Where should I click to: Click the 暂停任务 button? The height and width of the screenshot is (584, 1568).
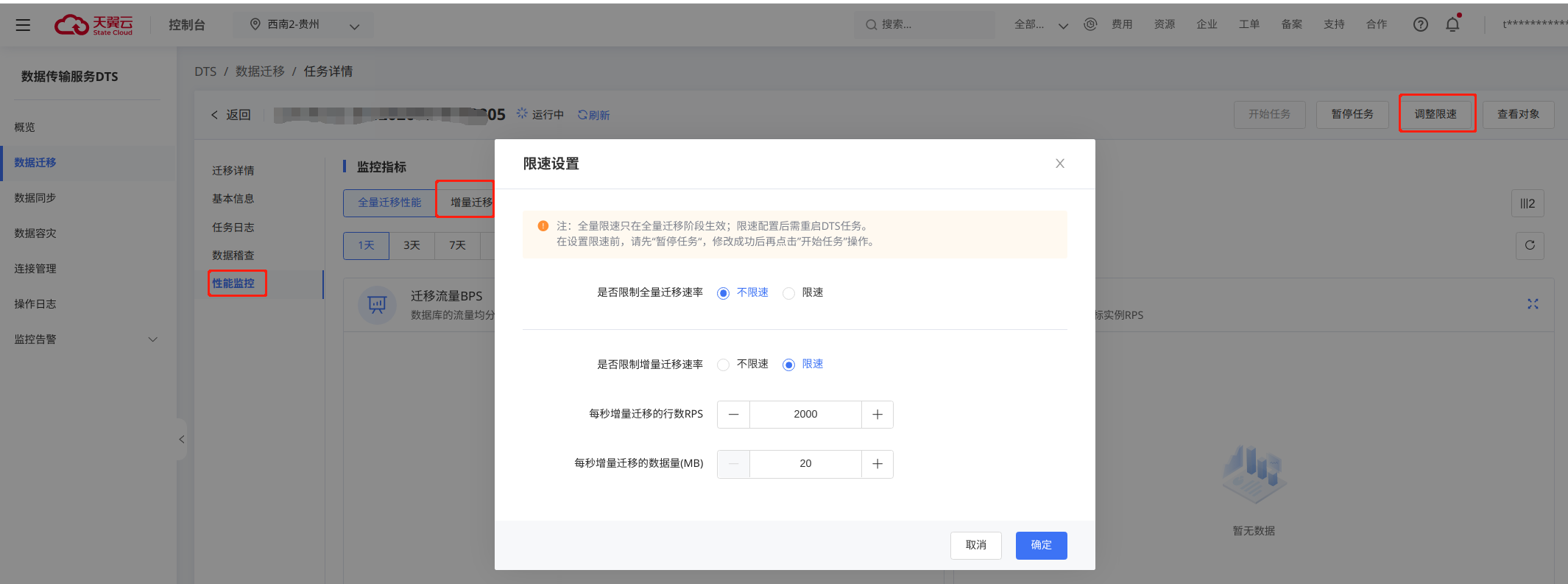(x=1352, y=114)
